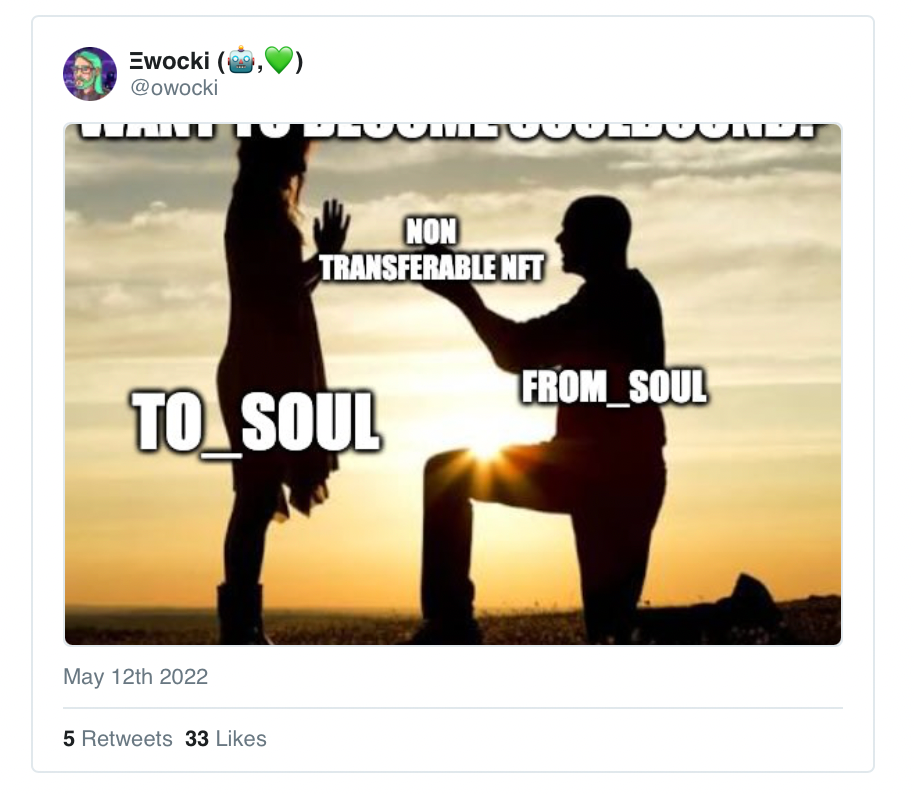Image resolution: width=914 pixels, height=794 pixels.
Task: Click the green heart emoji in the name
Action: point(279,61)
